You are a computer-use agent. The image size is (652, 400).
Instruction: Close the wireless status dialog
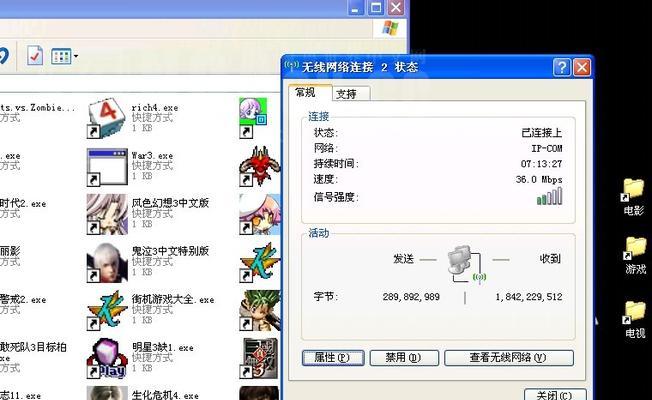[x=582, y=67]
